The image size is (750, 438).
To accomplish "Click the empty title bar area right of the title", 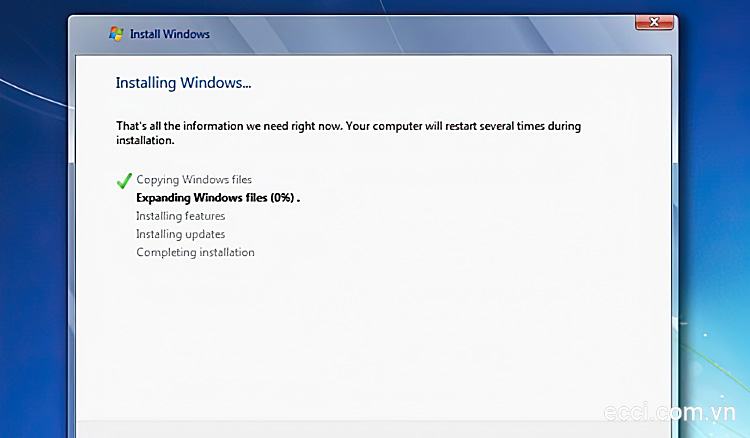I will click(x=421, y=34).
